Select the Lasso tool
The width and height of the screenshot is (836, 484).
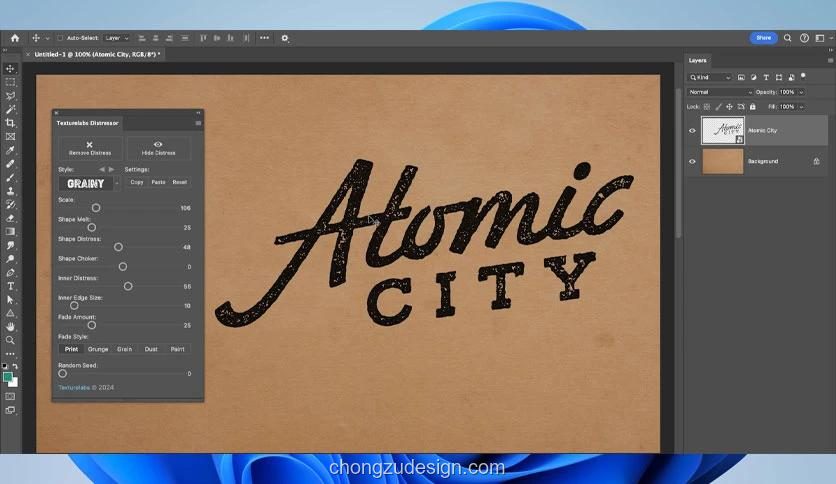(10, 96)
